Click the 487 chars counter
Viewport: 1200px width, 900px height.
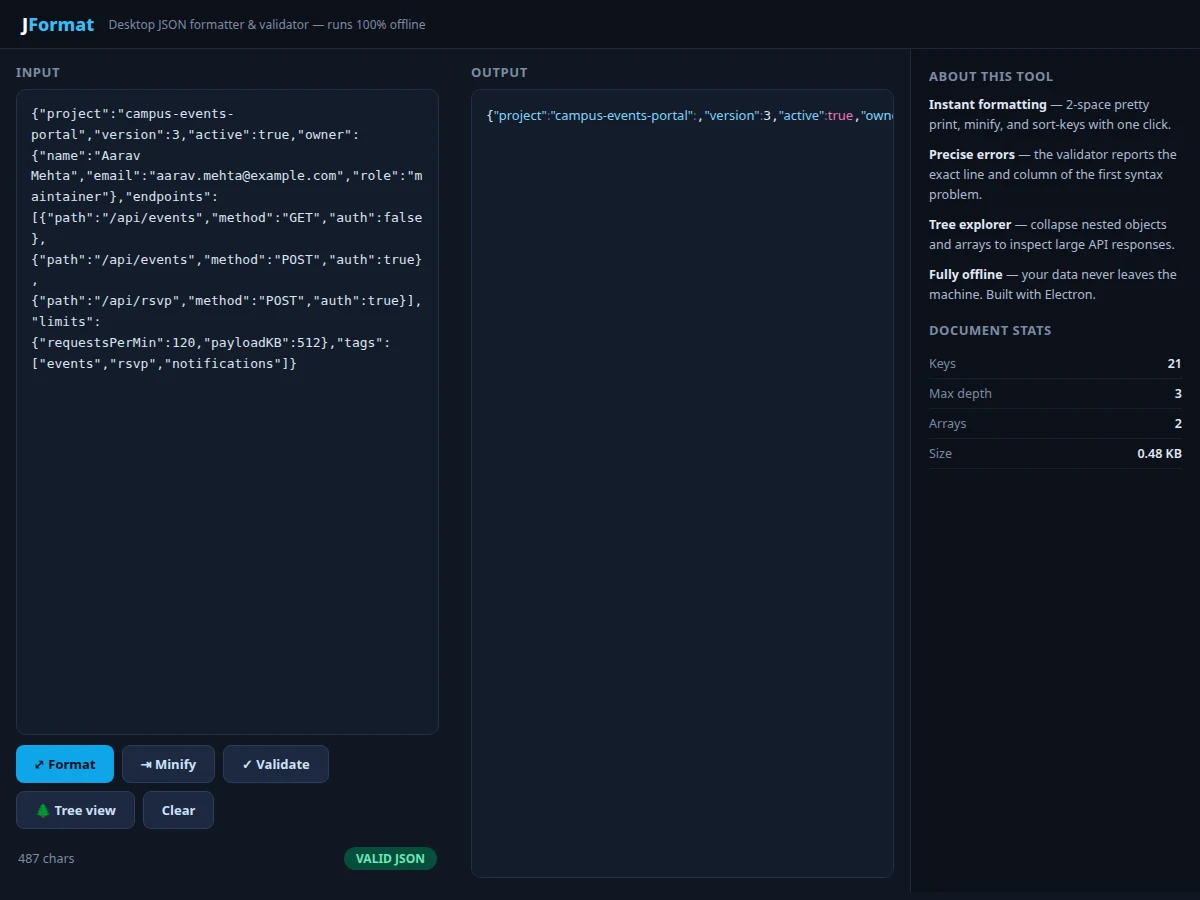46,858
